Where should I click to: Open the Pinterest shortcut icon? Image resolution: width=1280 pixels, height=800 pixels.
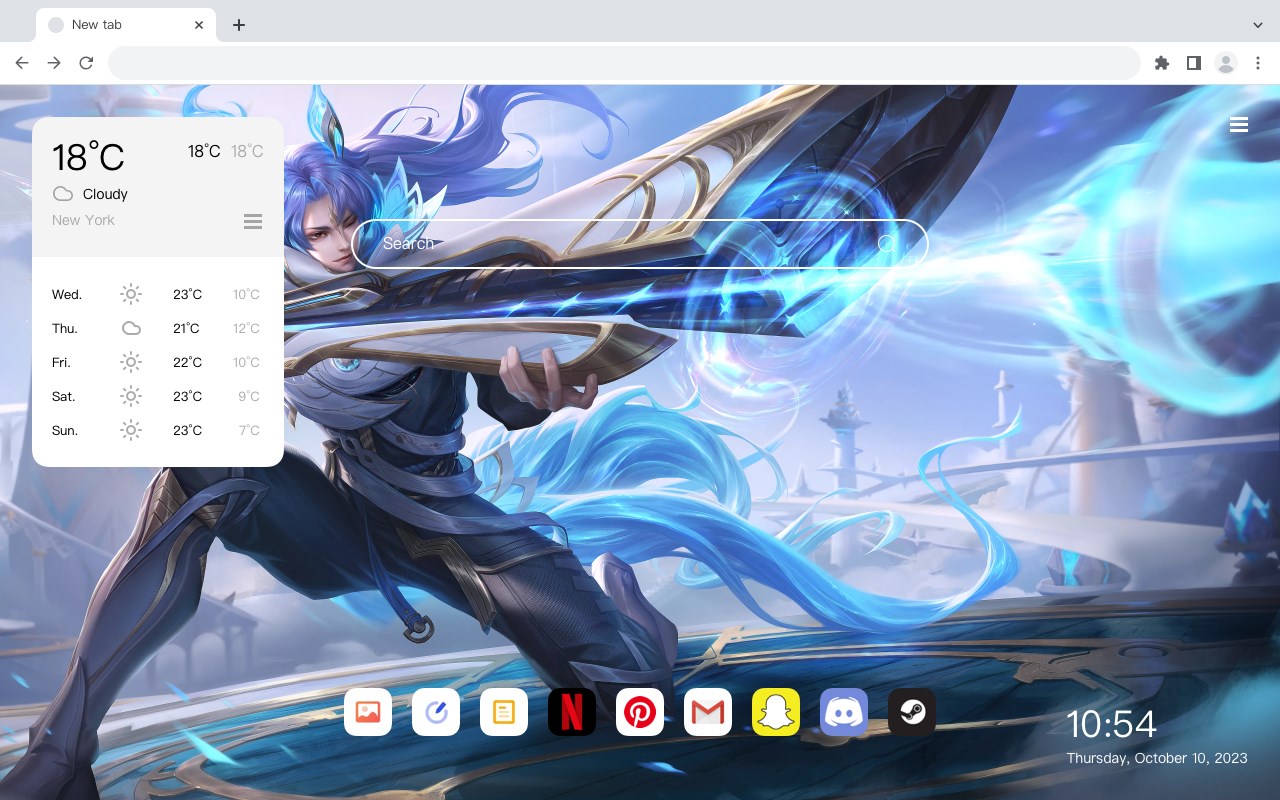click(640, 712)
